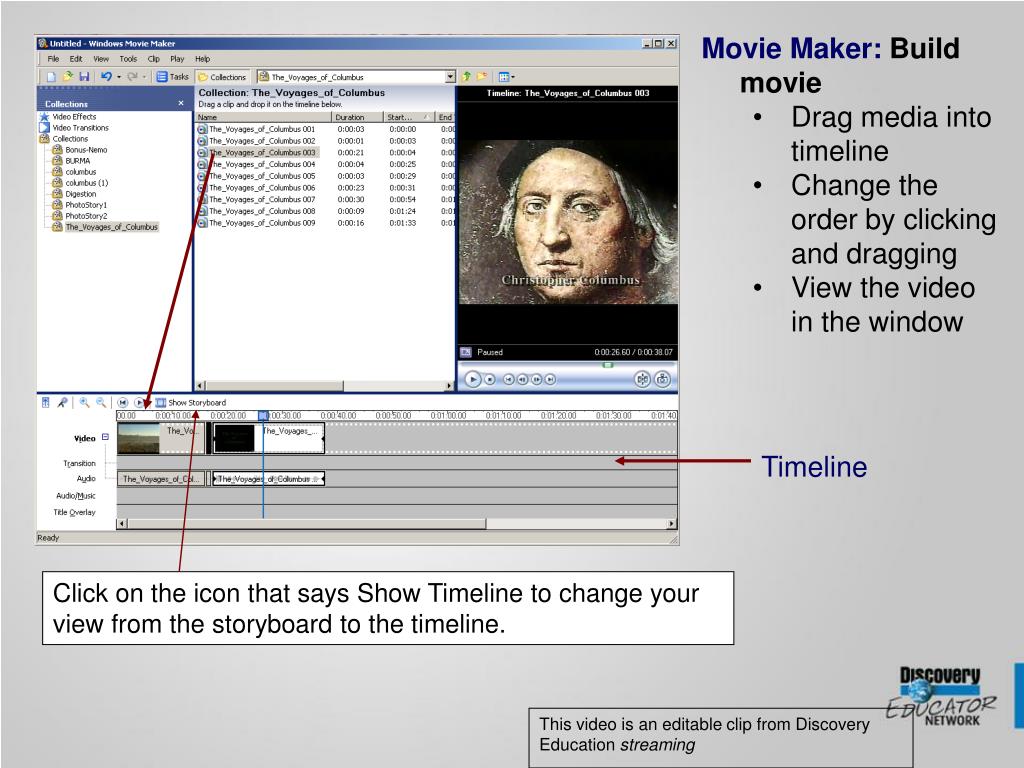Open the Tools menu
Screen dimensions: 1024x768
(x=128, y=59)
